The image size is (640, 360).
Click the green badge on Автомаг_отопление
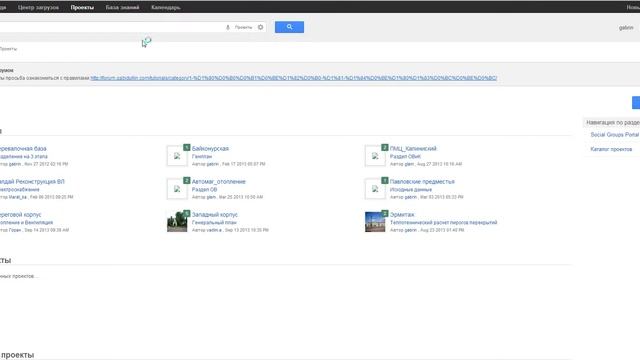pos(187,180)
